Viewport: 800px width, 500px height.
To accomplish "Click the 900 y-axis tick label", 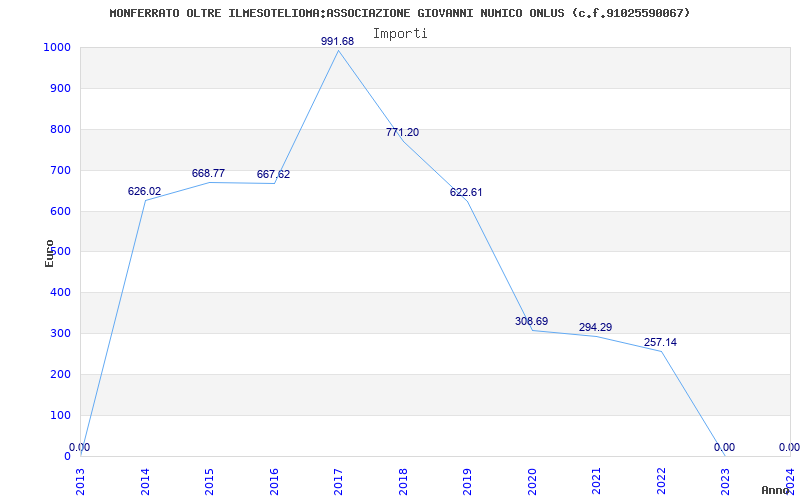I will click(x=61, y=88).
